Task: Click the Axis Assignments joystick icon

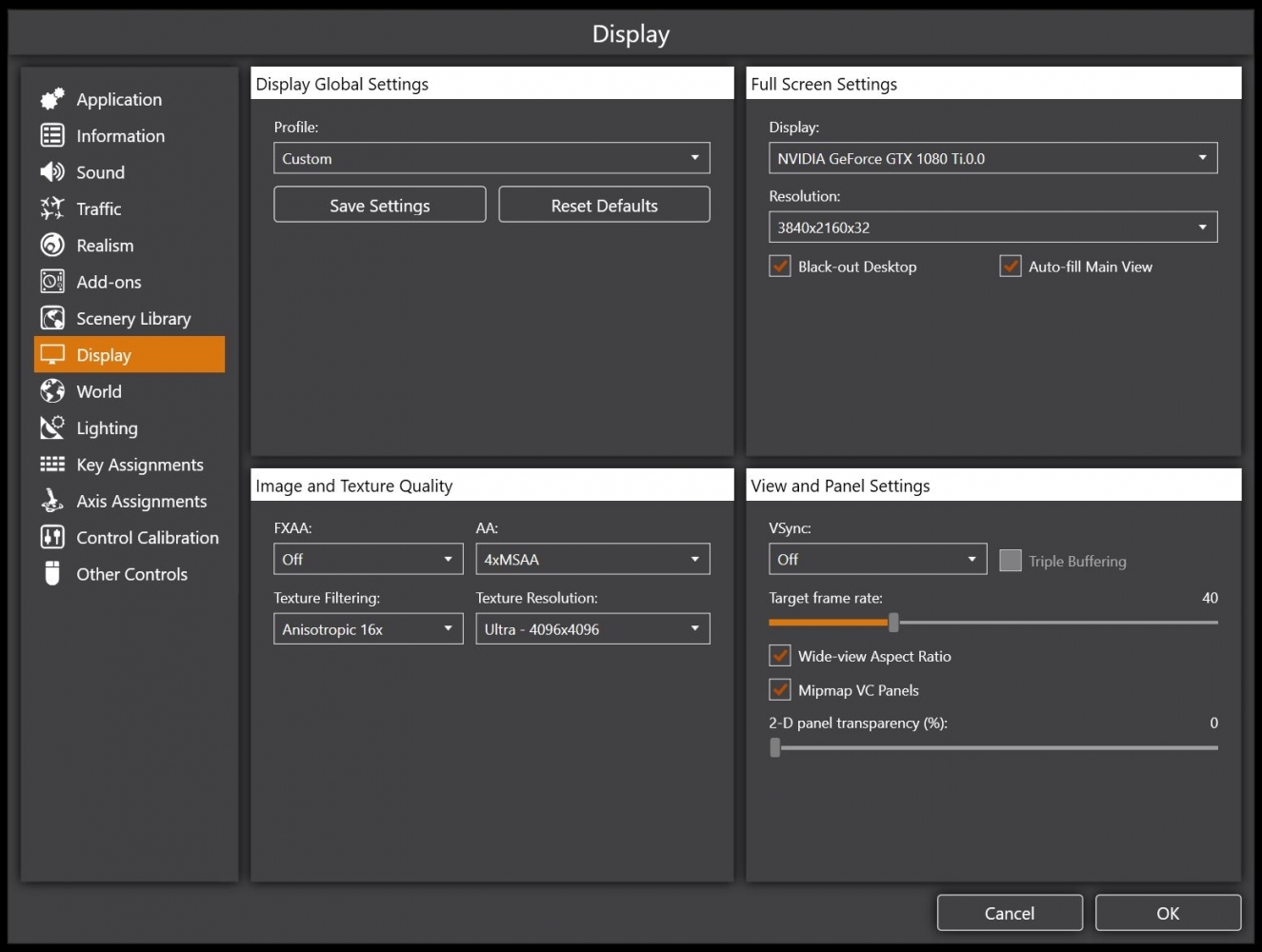Action: click(x=52, y=501)
